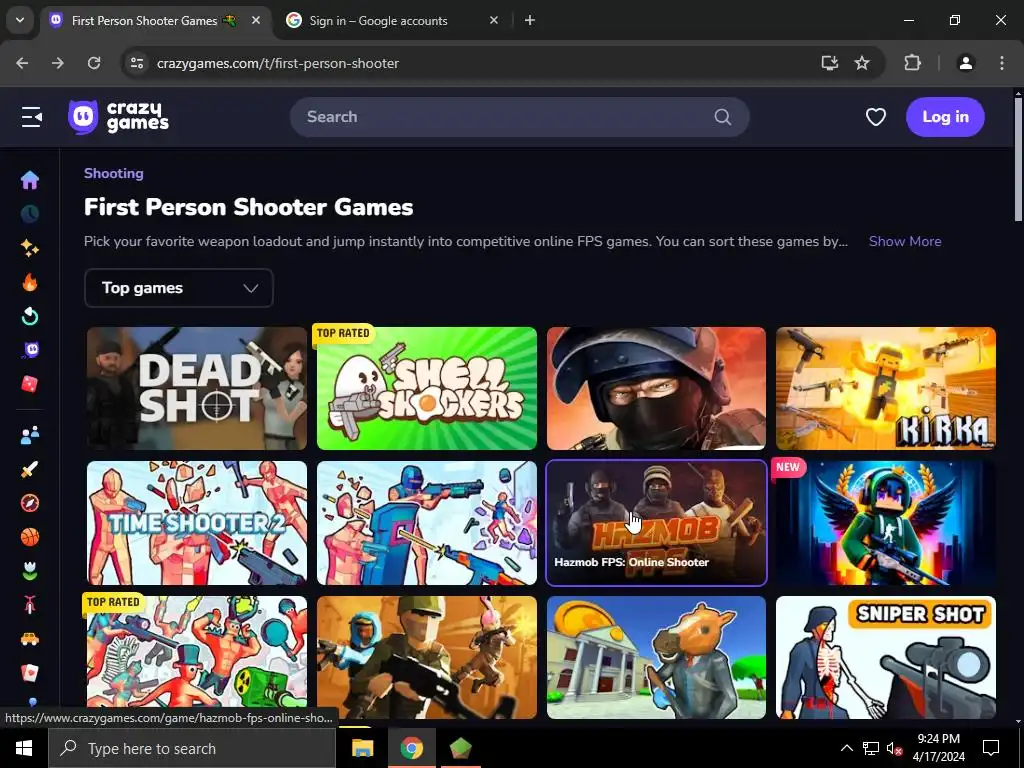Click the address bar URL
1024x768 pixels.
(278, 63)
